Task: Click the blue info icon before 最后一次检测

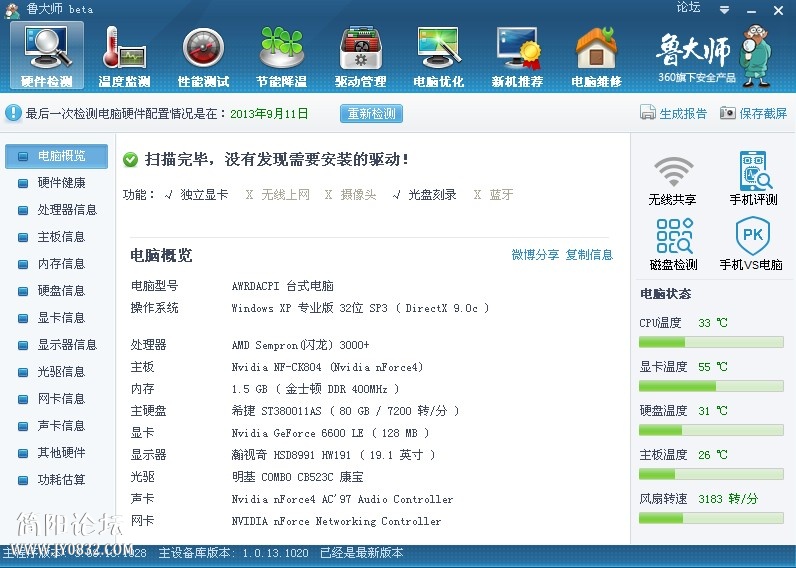Action: [x=13, y=113]
